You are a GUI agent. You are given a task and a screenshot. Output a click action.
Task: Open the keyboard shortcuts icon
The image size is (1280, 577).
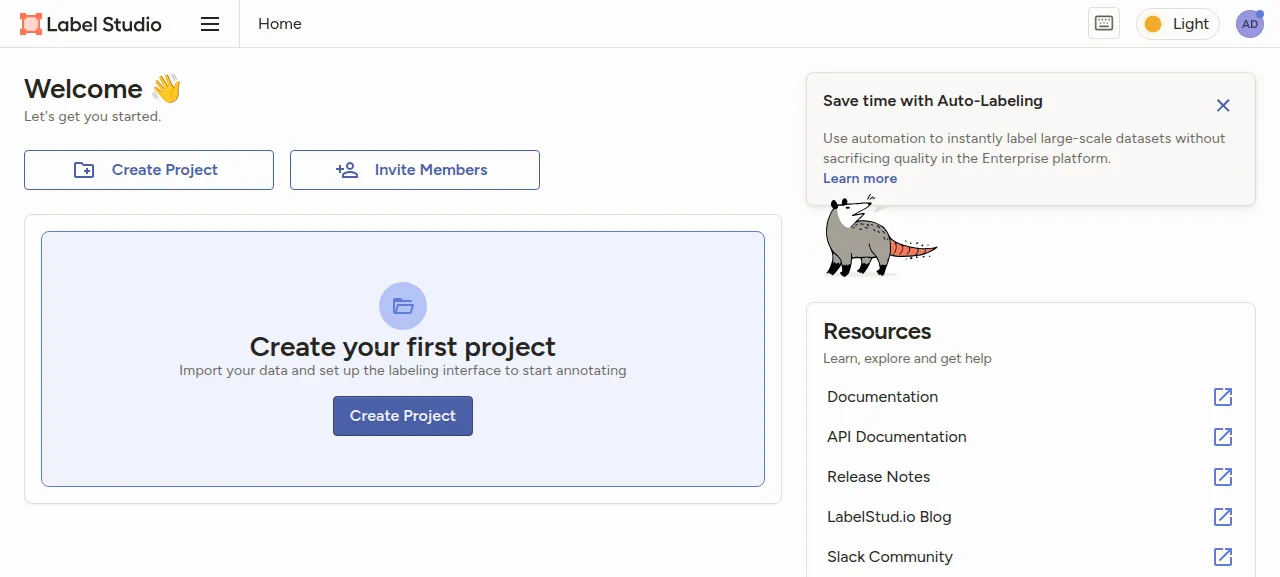click(1104, 24)
